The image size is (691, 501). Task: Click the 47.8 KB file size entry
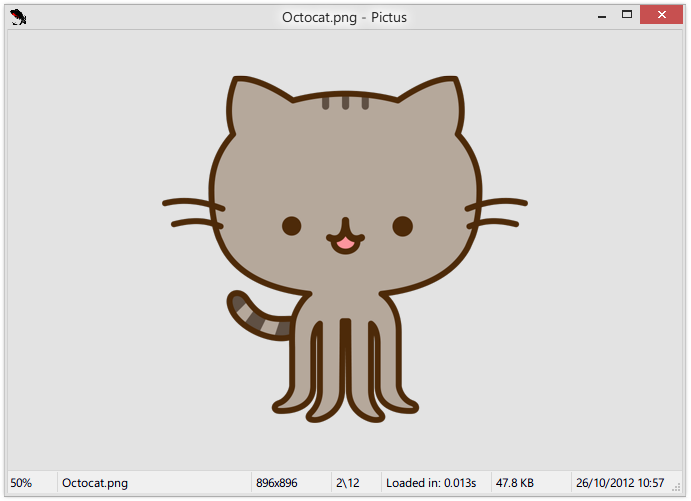pos(515,483)
